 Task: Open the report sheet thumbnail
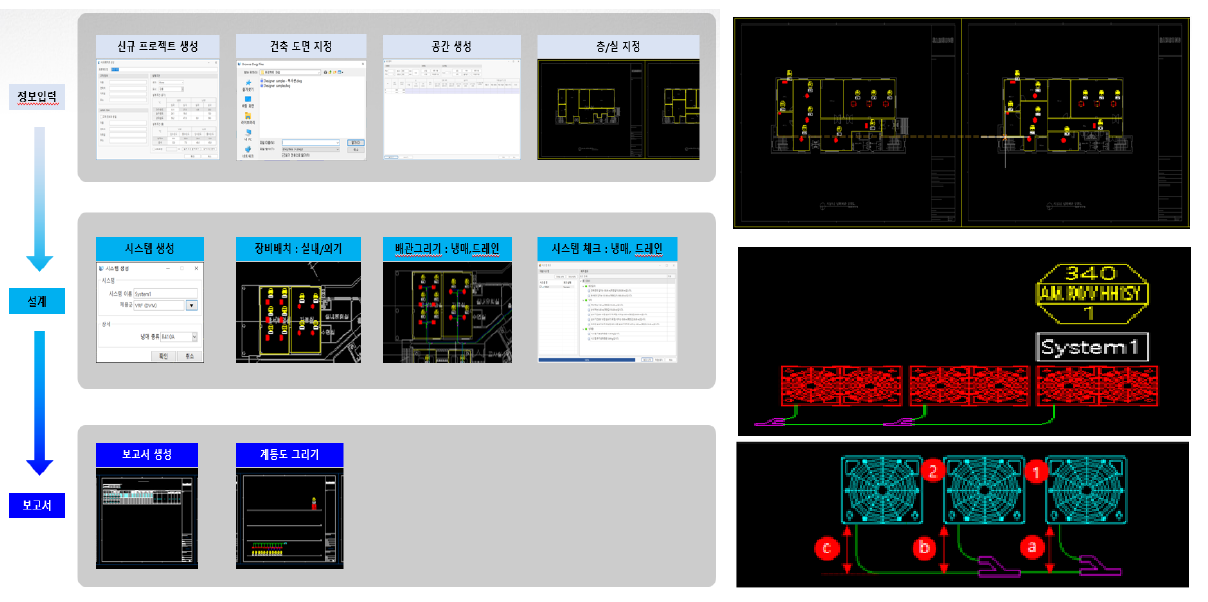pyautogui.click(x=147, y=519)
